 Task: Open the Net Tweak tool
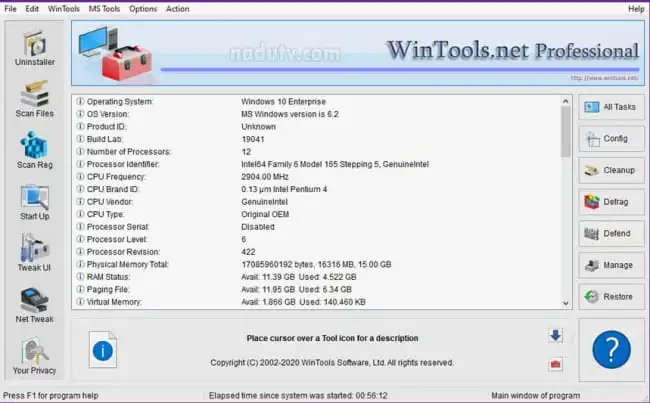(35, 305)
